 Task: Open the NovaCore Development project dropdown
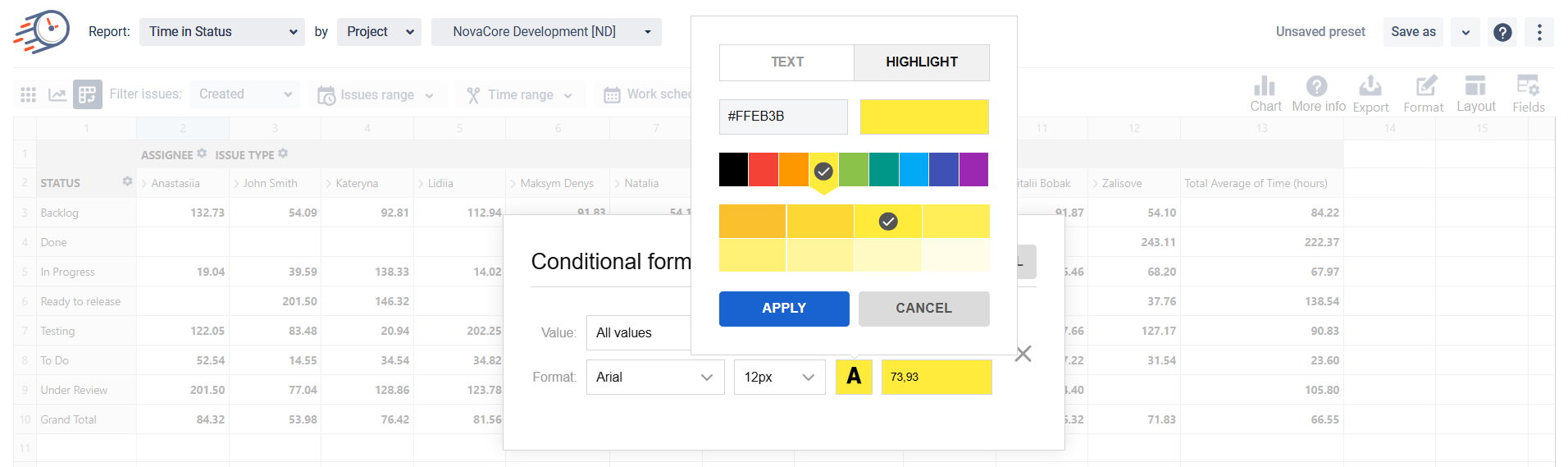(546, 32)
